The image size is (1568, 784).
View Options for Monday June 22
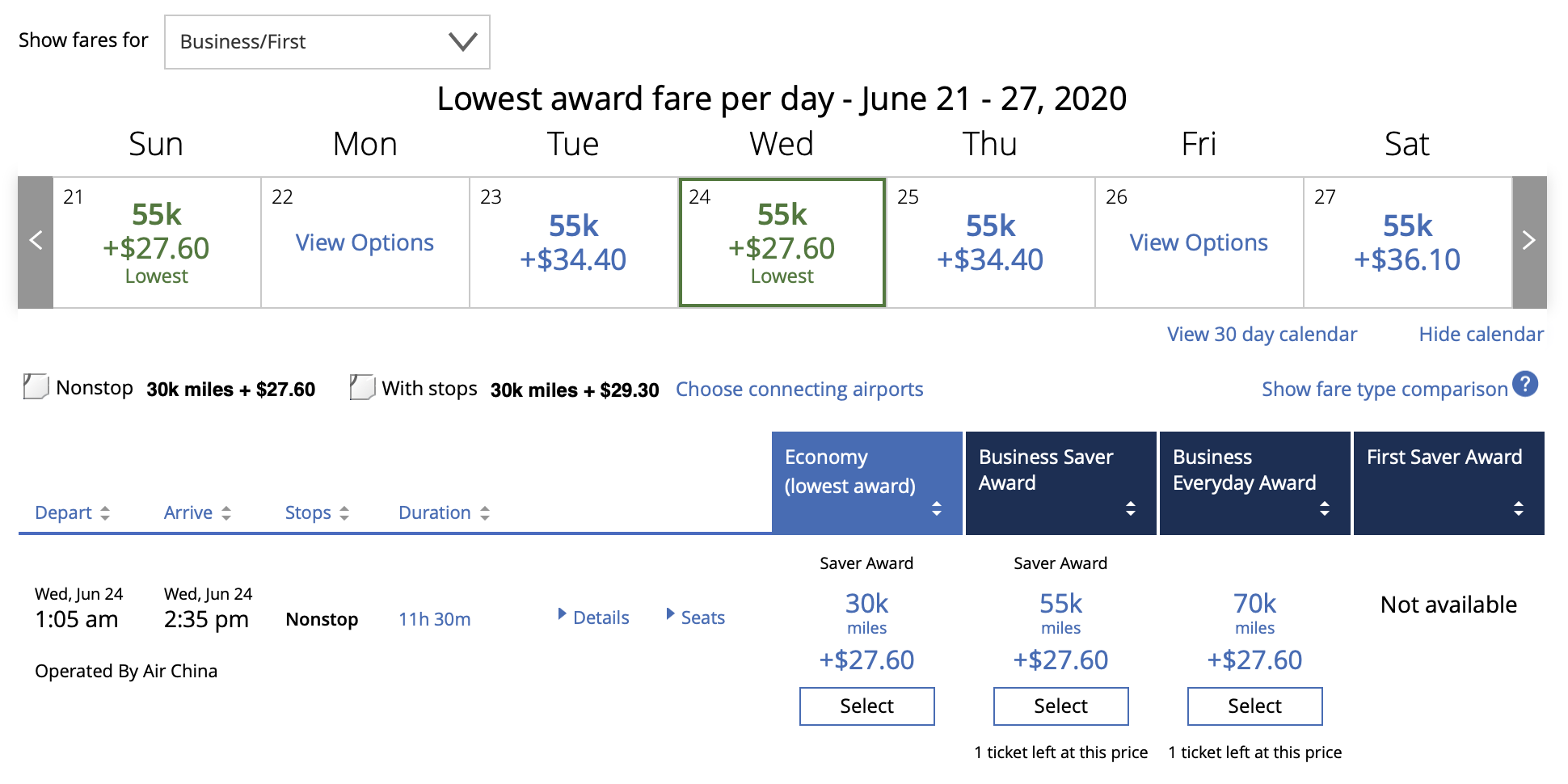pos(365,242)
